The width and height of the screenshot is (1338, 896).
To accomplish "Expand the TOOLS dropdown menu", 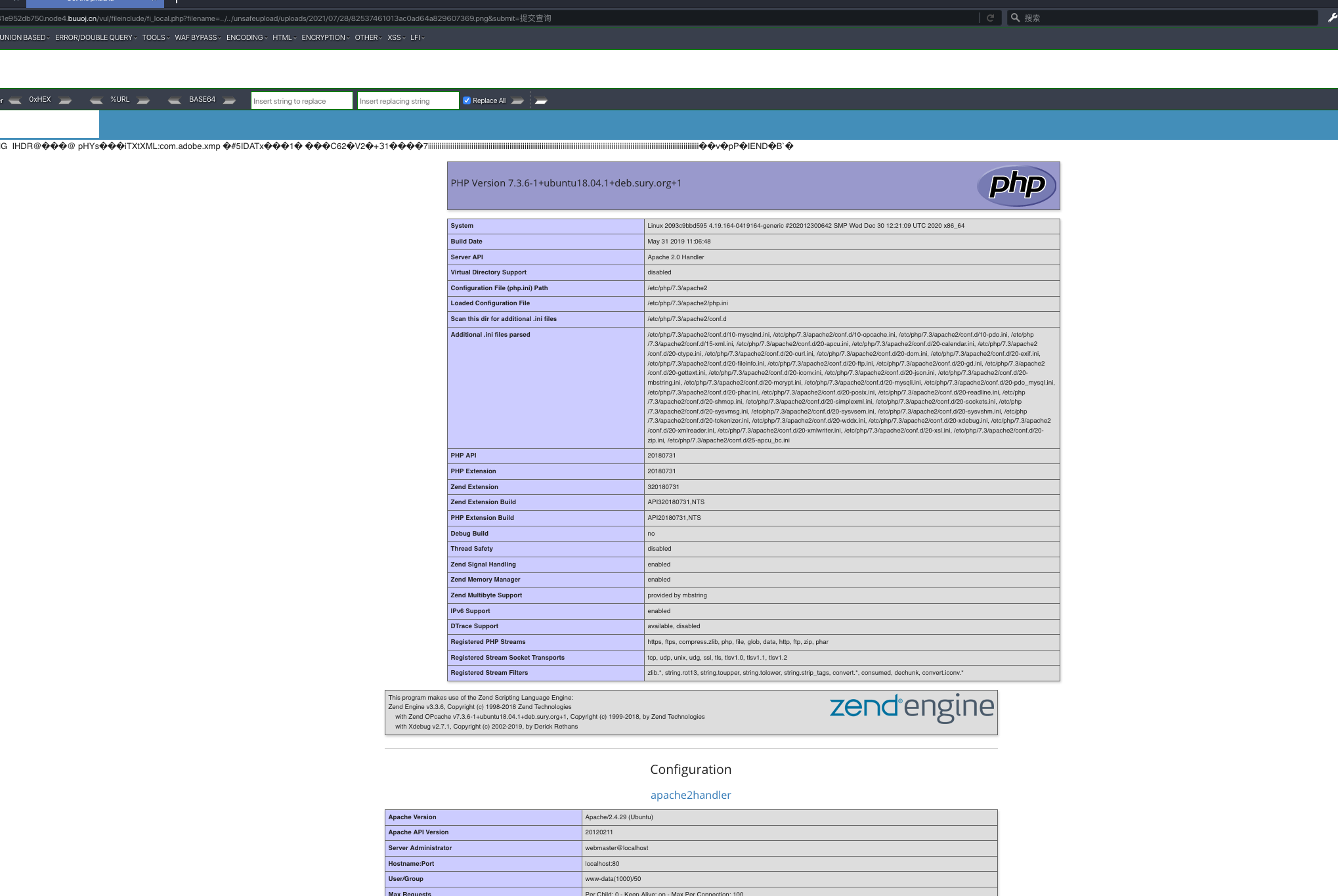I will click(156, 37).
